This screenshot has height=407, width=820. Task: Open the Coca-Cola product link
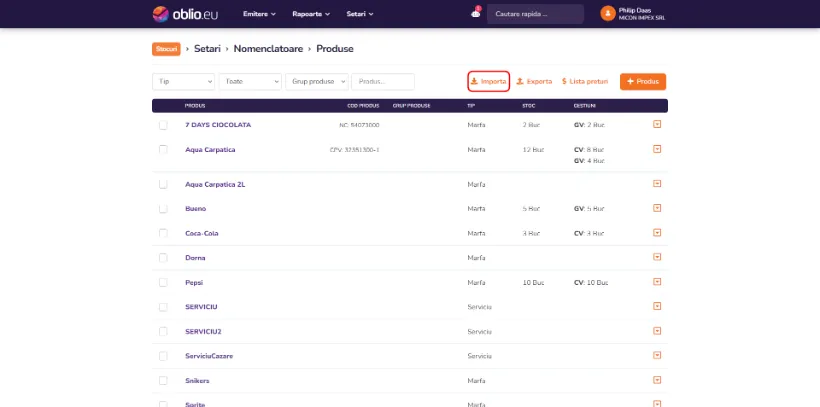click(202, 233)
